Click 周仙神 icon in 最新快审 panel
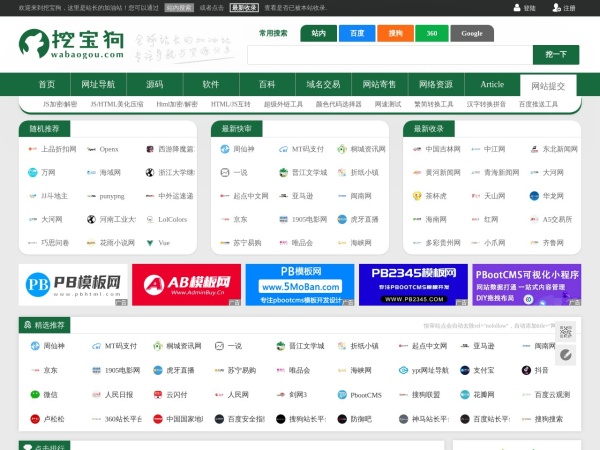Viewport: 600px width, 450px height. [x=225, y=149]
